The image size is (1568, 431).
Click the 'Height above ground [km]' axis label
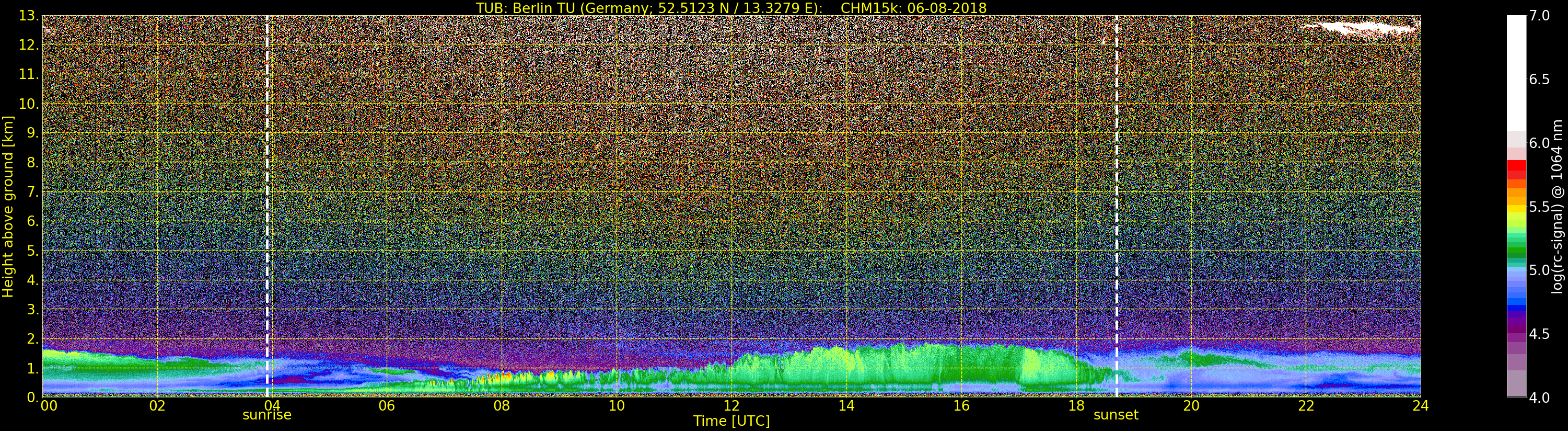8,206
